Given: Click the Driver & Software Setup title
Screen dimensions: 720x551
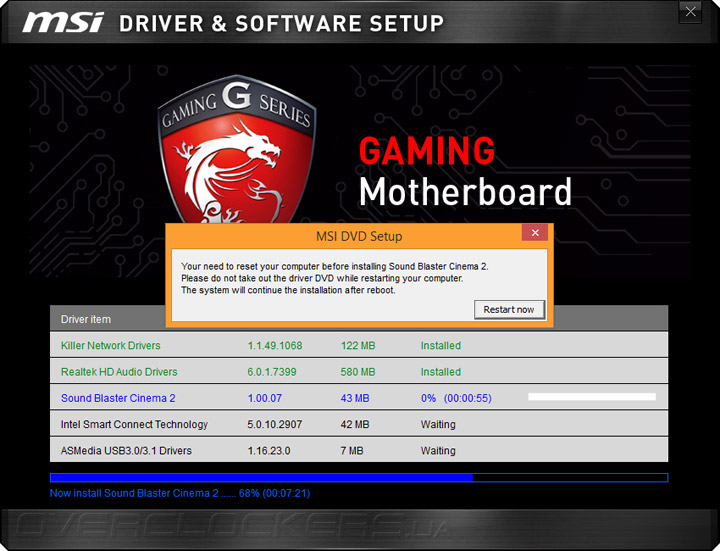Looking at the screenshot, I should point(281,23).
